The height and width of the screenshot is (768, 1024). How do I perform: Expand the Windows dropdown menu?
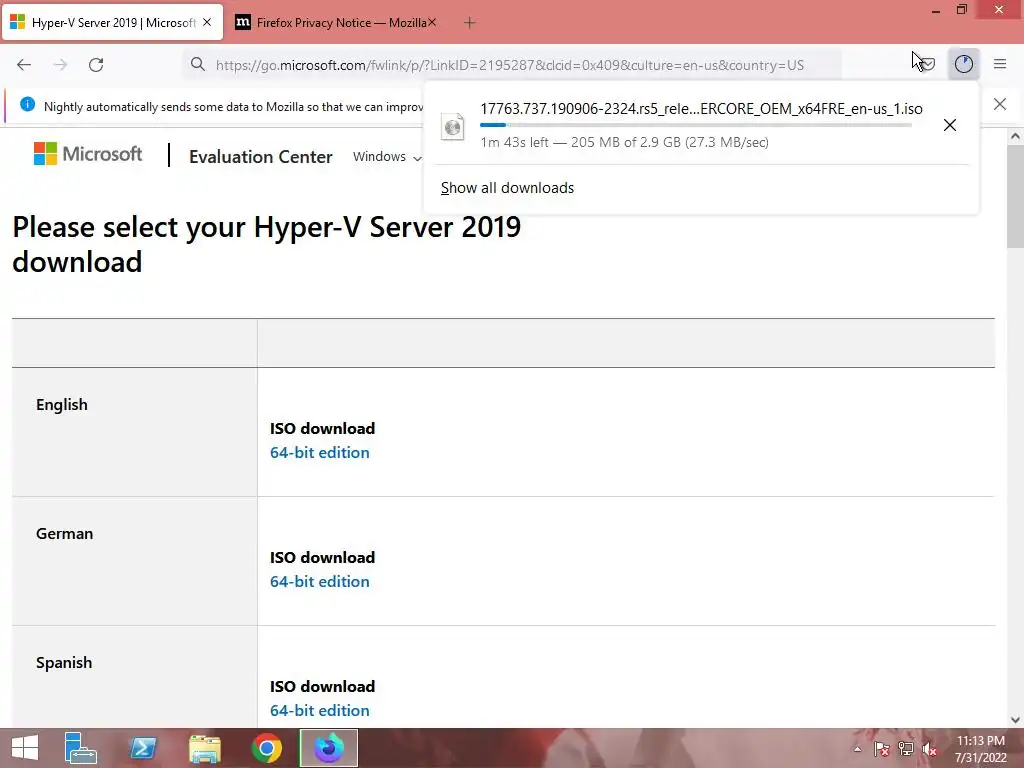click(x=387, y=157)
